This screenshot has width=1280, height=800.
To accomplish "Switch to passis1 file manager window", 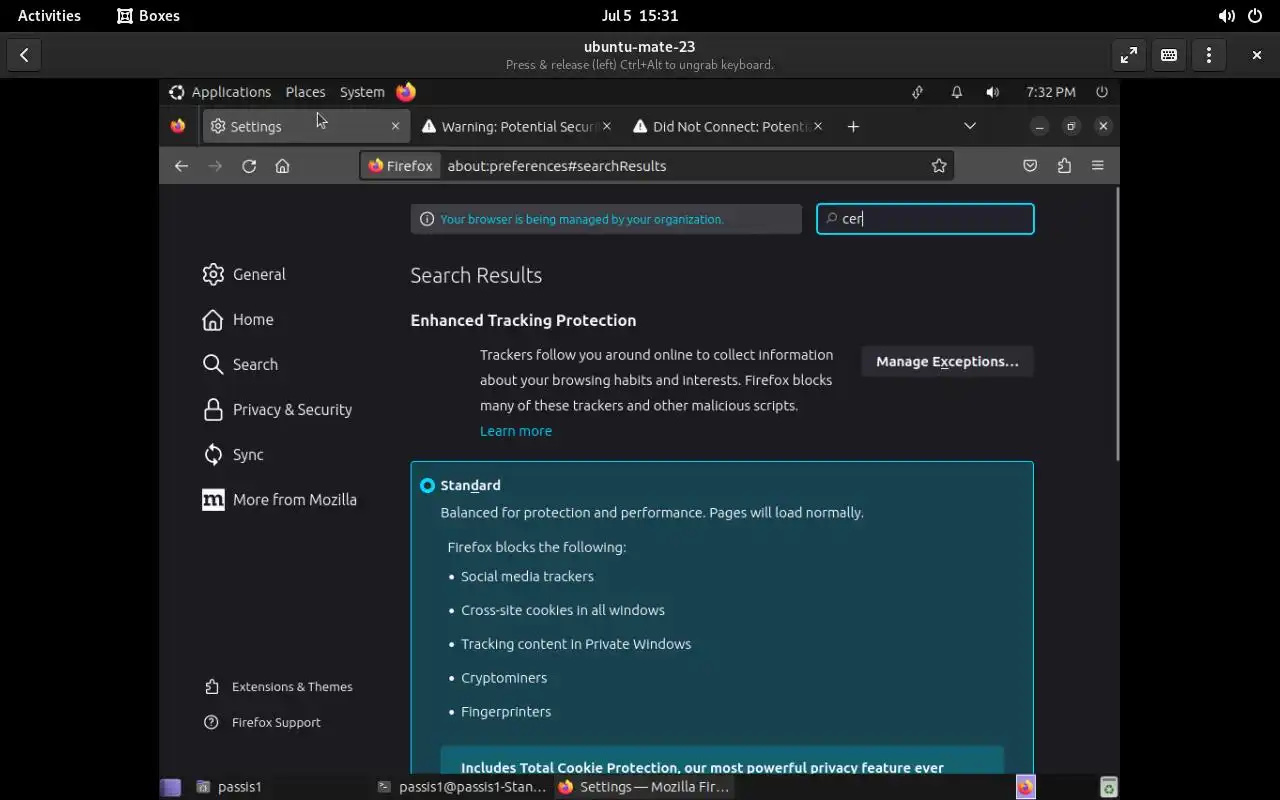I will coord(230,787).
